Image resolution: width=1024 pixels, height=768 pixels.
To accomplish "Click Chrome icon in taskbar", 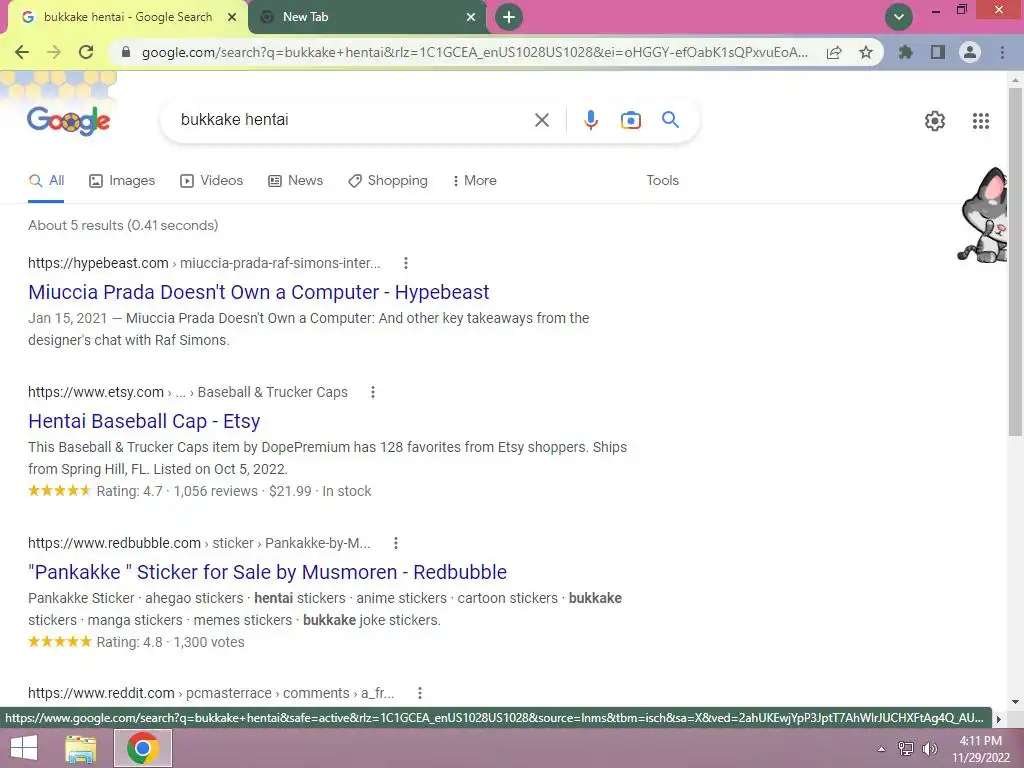I will coord(143,748).
